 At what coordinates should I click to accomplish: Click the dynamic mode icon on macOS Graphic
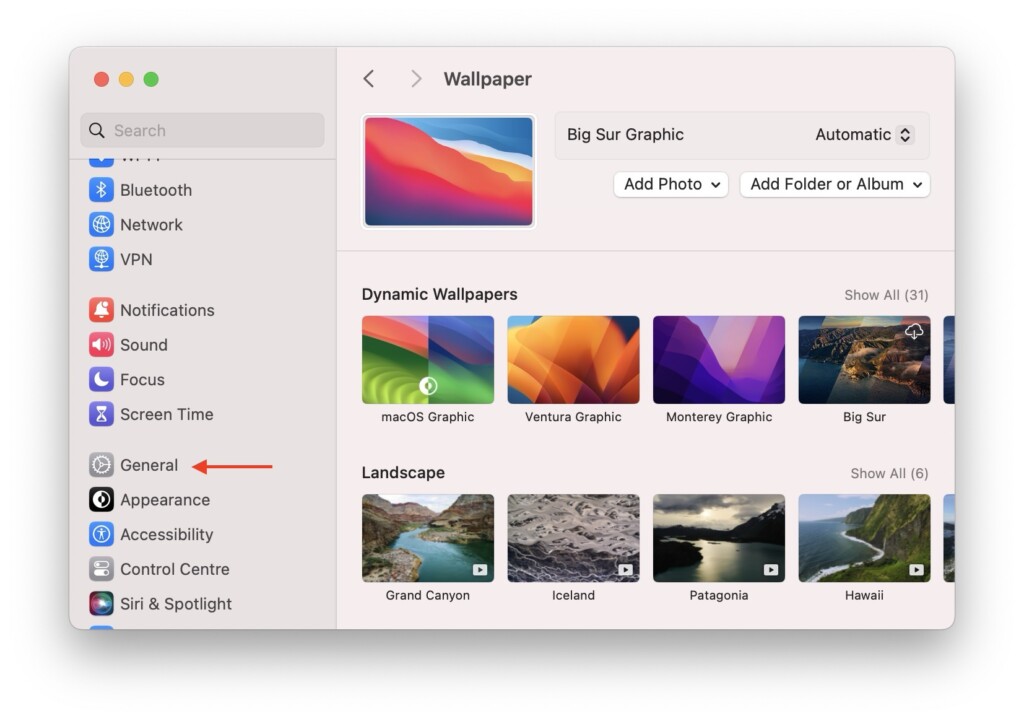coord(428,386)
